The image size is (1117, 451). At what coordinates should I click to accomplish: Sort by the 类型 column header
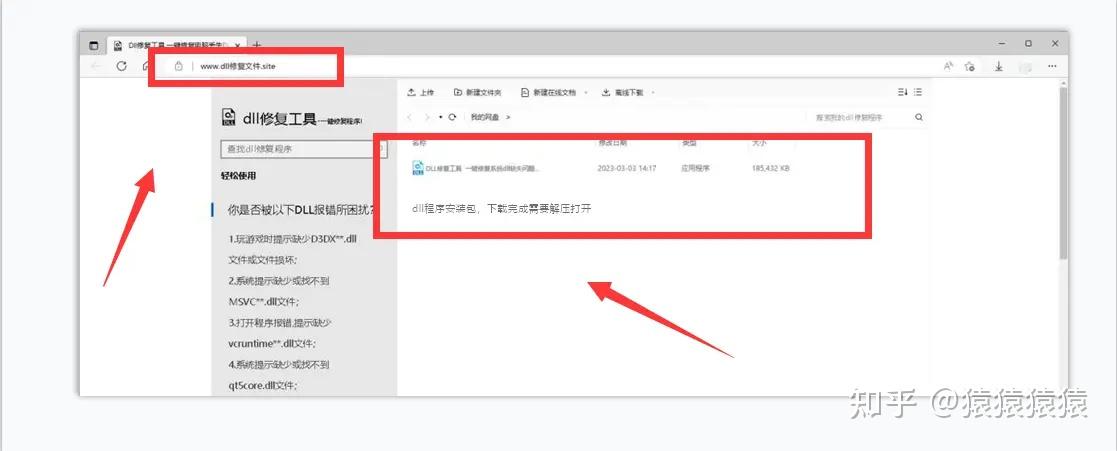(x=689, y=143)
